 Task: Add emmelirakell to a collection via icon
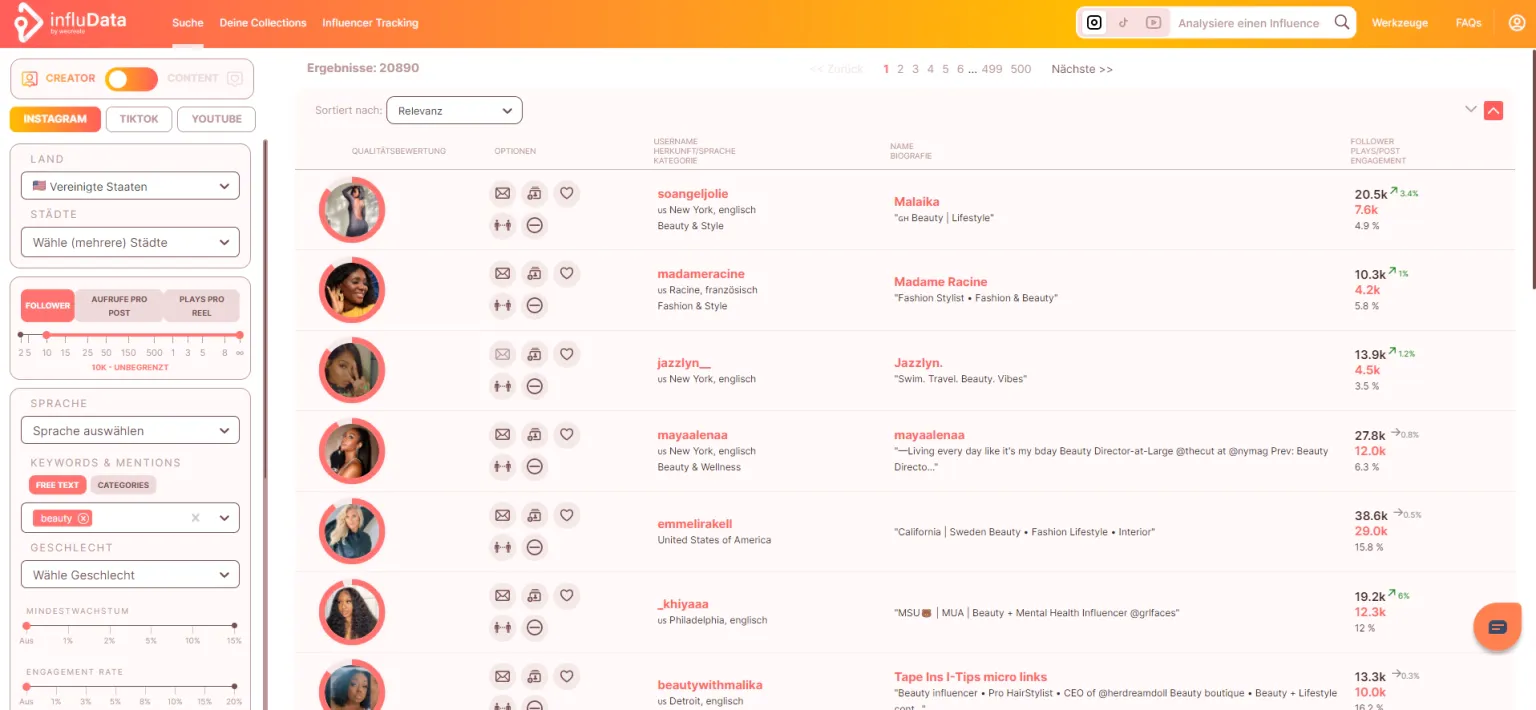pos(535,516)
